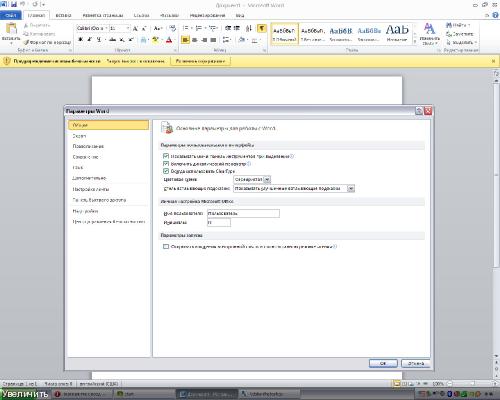Image resolution: width=500 pixels, height=400 pixels.
Task: Open the File tab
Action: (x=11, y=15)
